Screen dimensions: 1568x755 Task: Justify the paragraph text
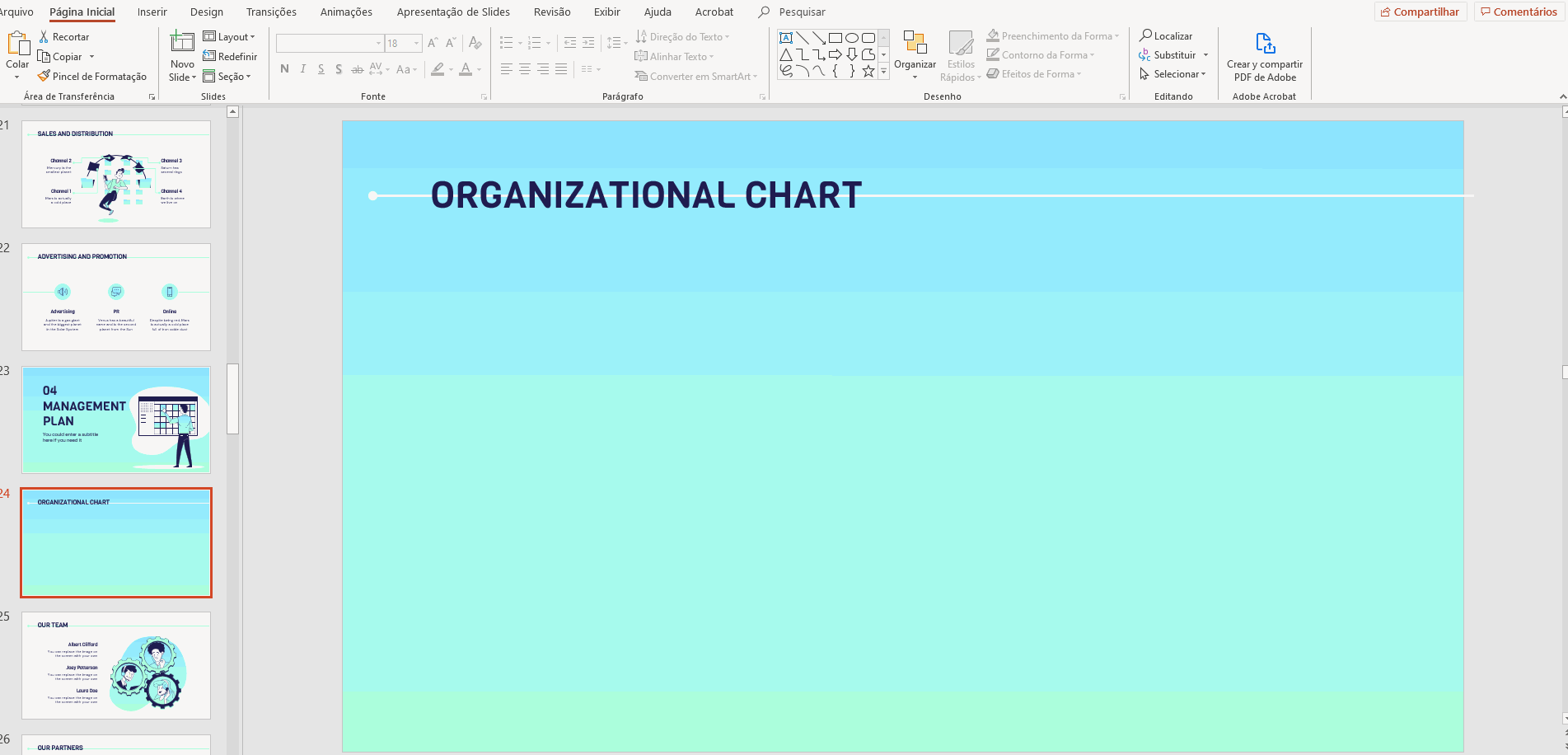[561, 69]
